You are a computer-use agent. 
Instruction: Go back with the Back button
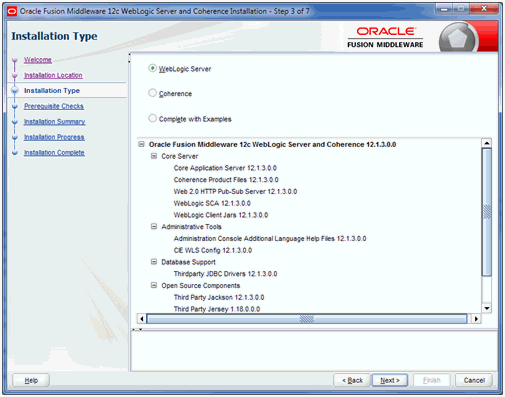pos(352,380)
